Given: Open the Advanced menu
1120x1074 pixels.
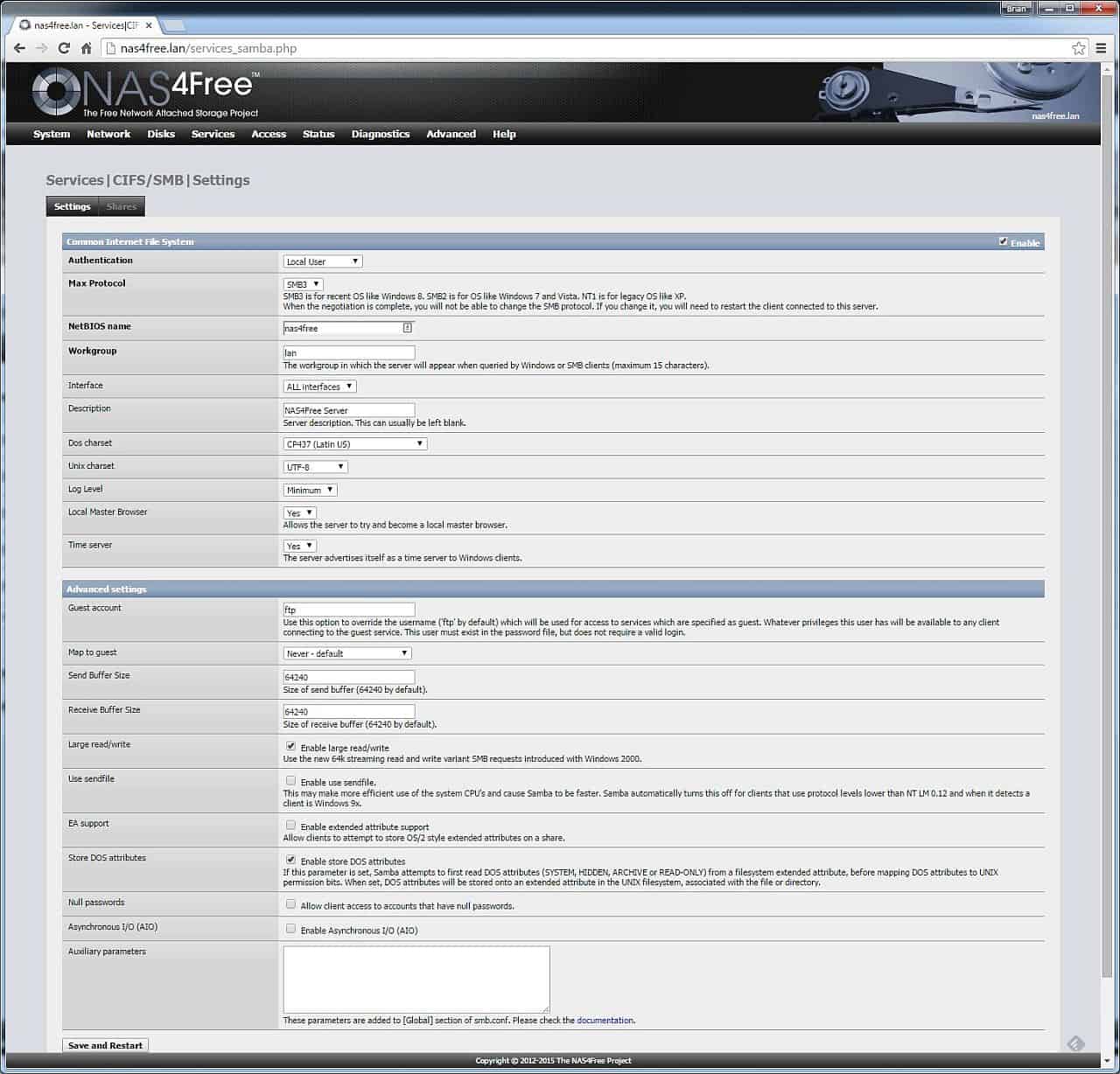Looking at the screenshot, I should click(451, 134).
